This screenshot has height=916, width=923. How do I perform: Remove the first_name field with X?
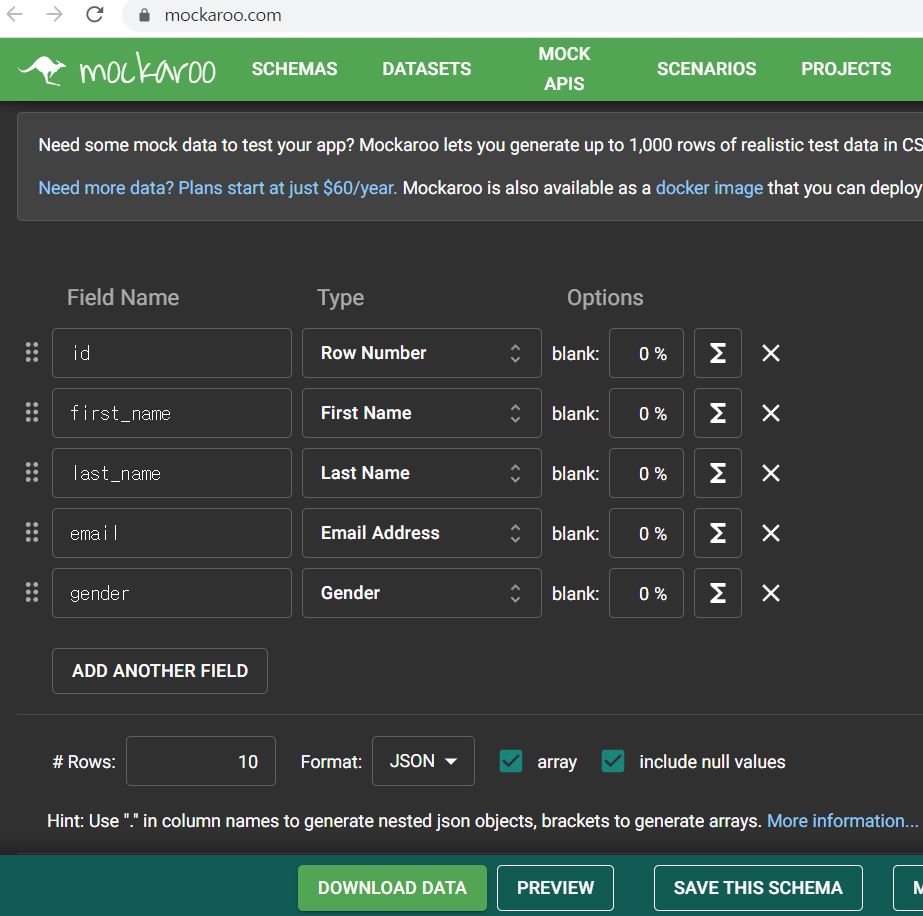[771, 413]
